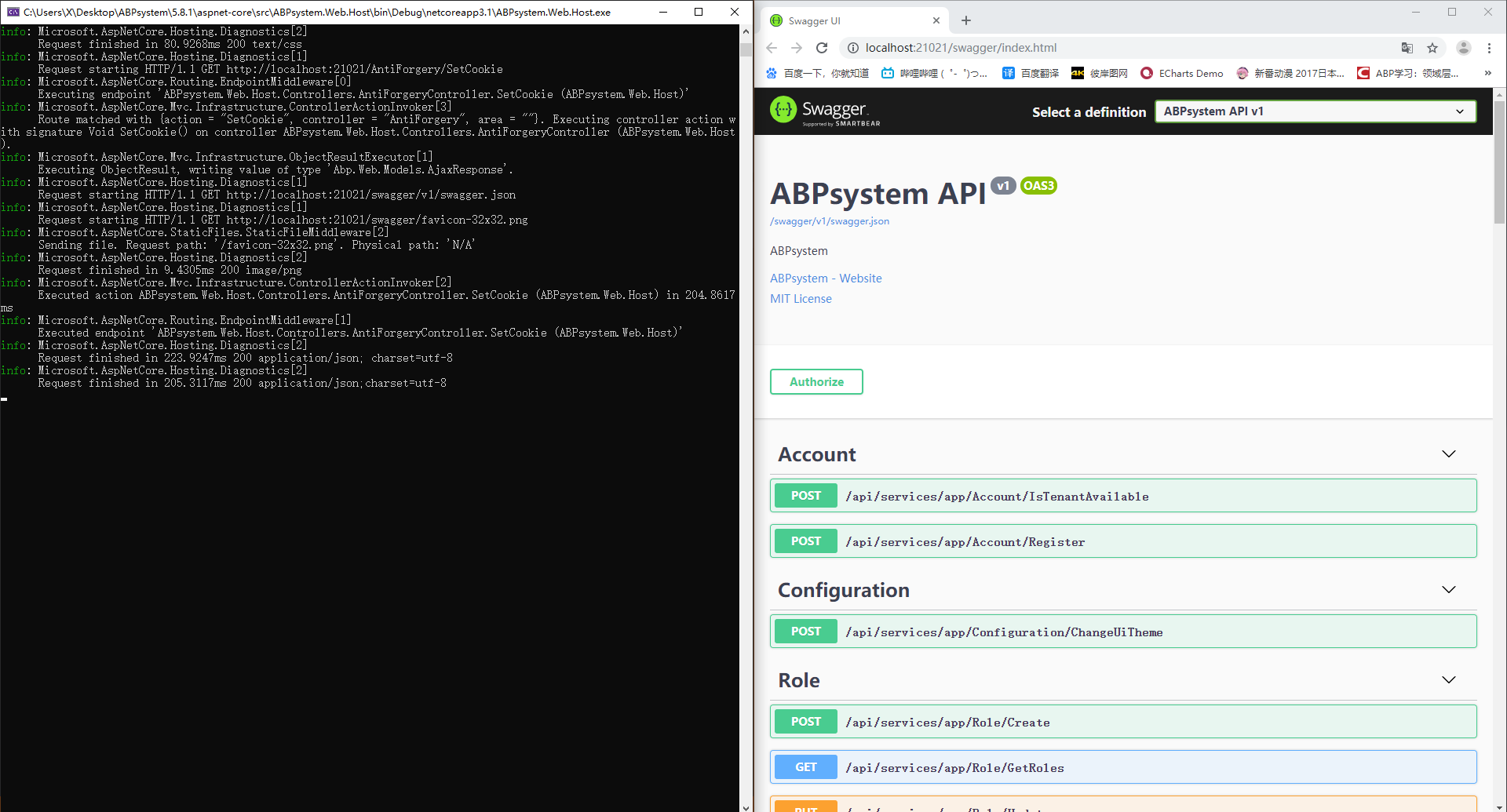Collapse the Account section
Viewport: 1507px width, 812px height.
tap(1449, 454)
